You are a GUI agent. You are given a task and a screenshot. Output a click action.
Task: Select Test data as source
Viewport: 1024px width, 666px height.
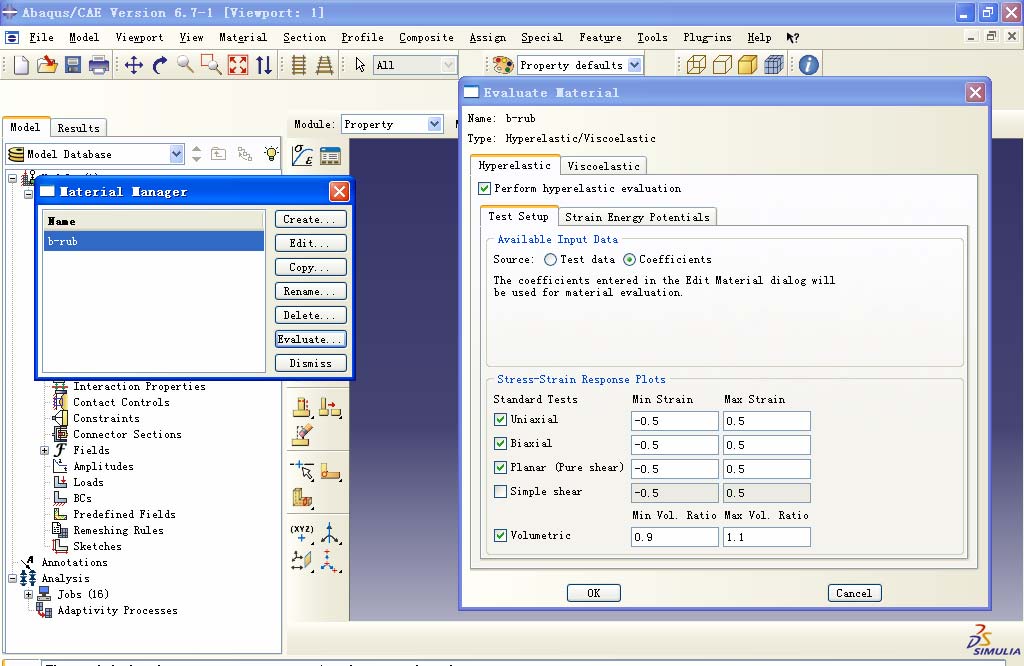(x=551, y=259)
